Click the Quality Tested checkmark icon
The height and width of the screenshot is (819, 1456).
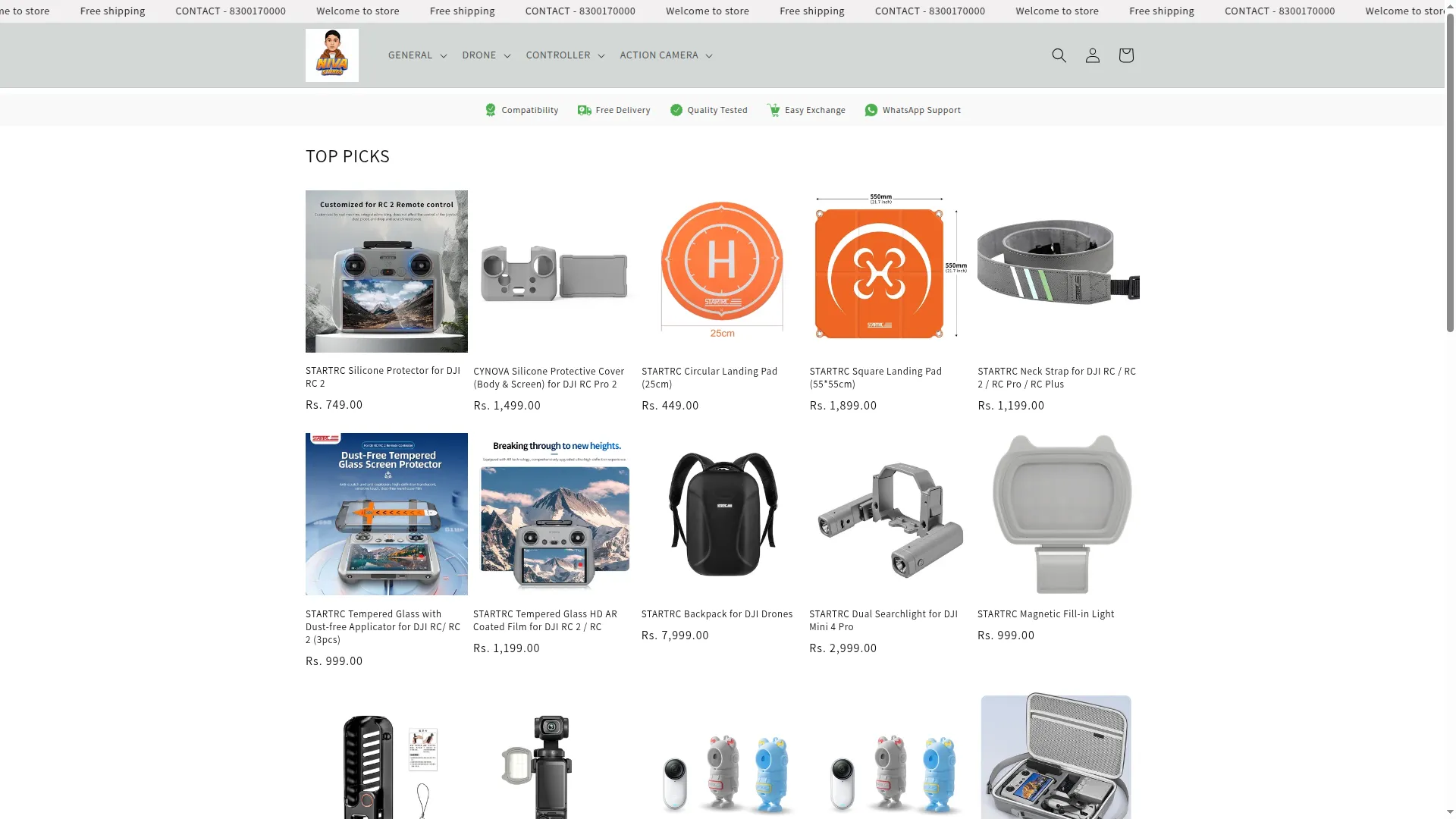[676, 110]
